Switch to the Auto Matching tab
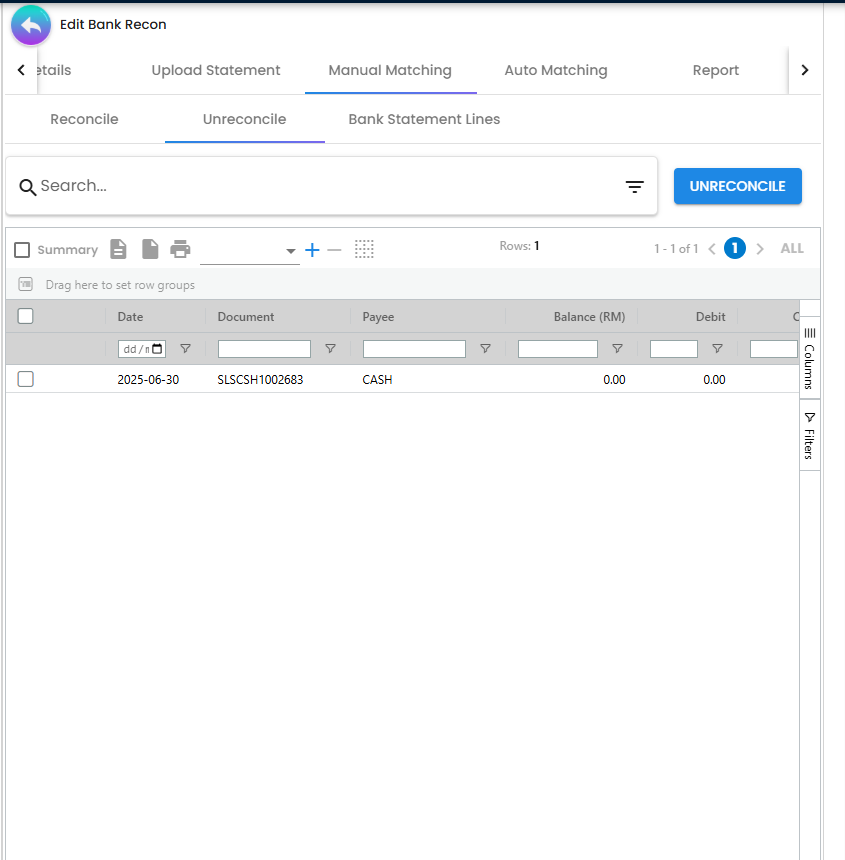This screenshot has width=845, height=860. click(x=555, y=70)
